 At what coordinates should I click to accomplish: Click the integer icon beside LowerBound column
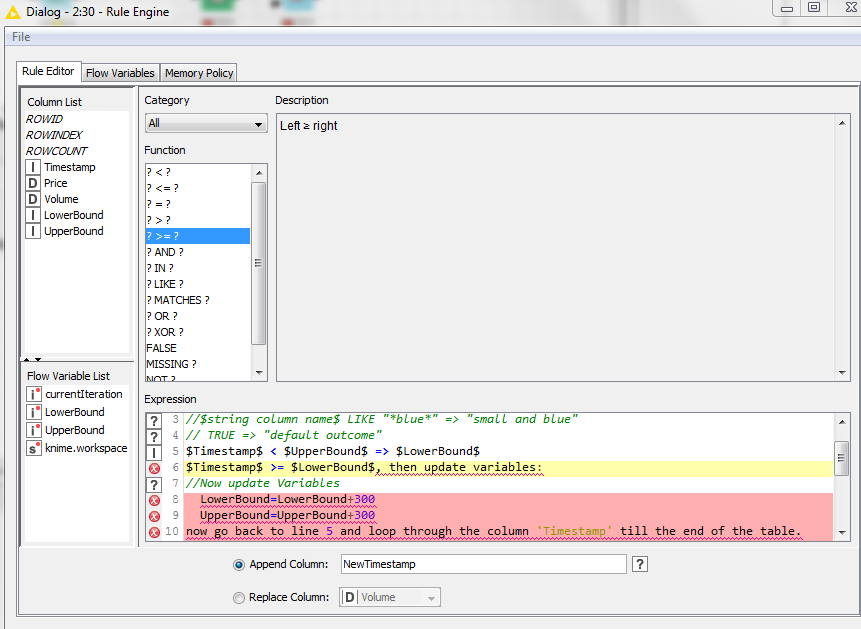pos(33,215)
